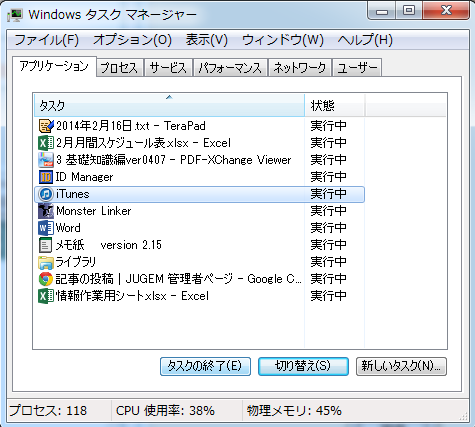This screenshot has width=475, height=427.
Task: Select the Monster Linker icon
Action: (x=46, y=211)
